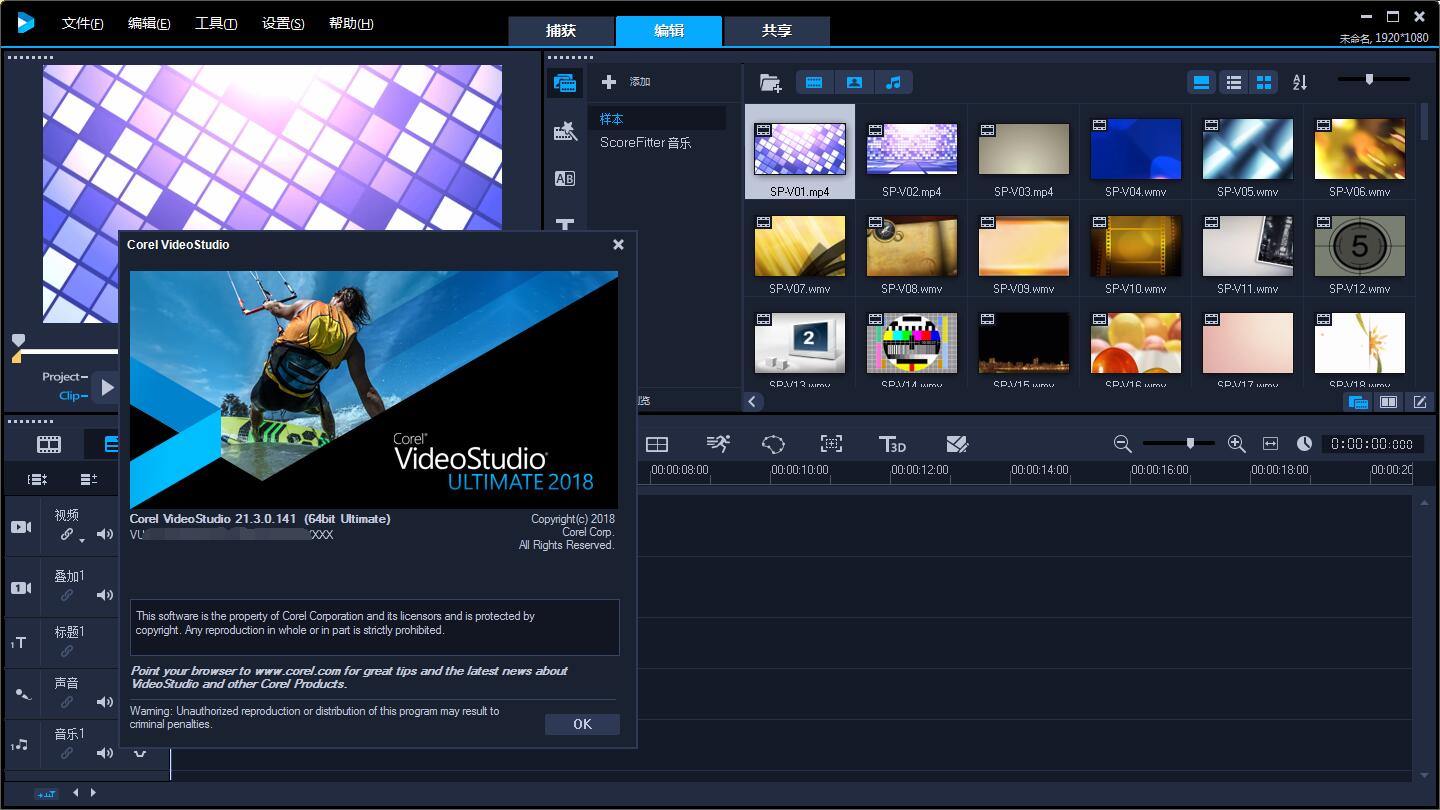
Task: Collapse the library folder panel arrow
Action: [753, 401]
